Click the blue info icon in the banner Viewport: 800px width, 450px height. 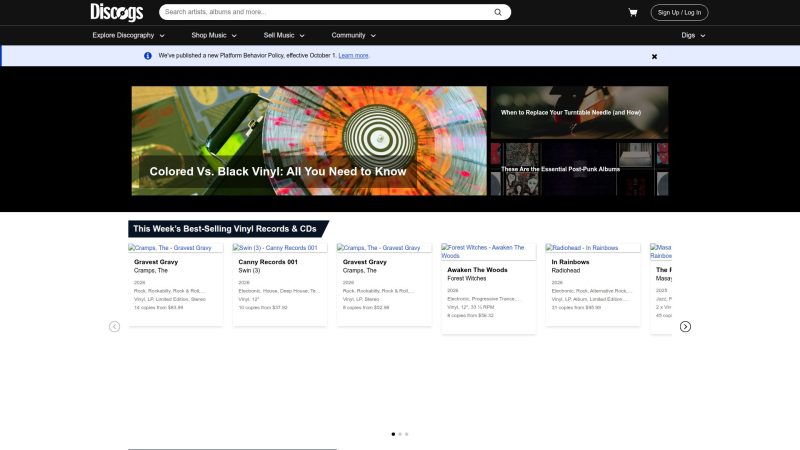click(x=147, y=56)
